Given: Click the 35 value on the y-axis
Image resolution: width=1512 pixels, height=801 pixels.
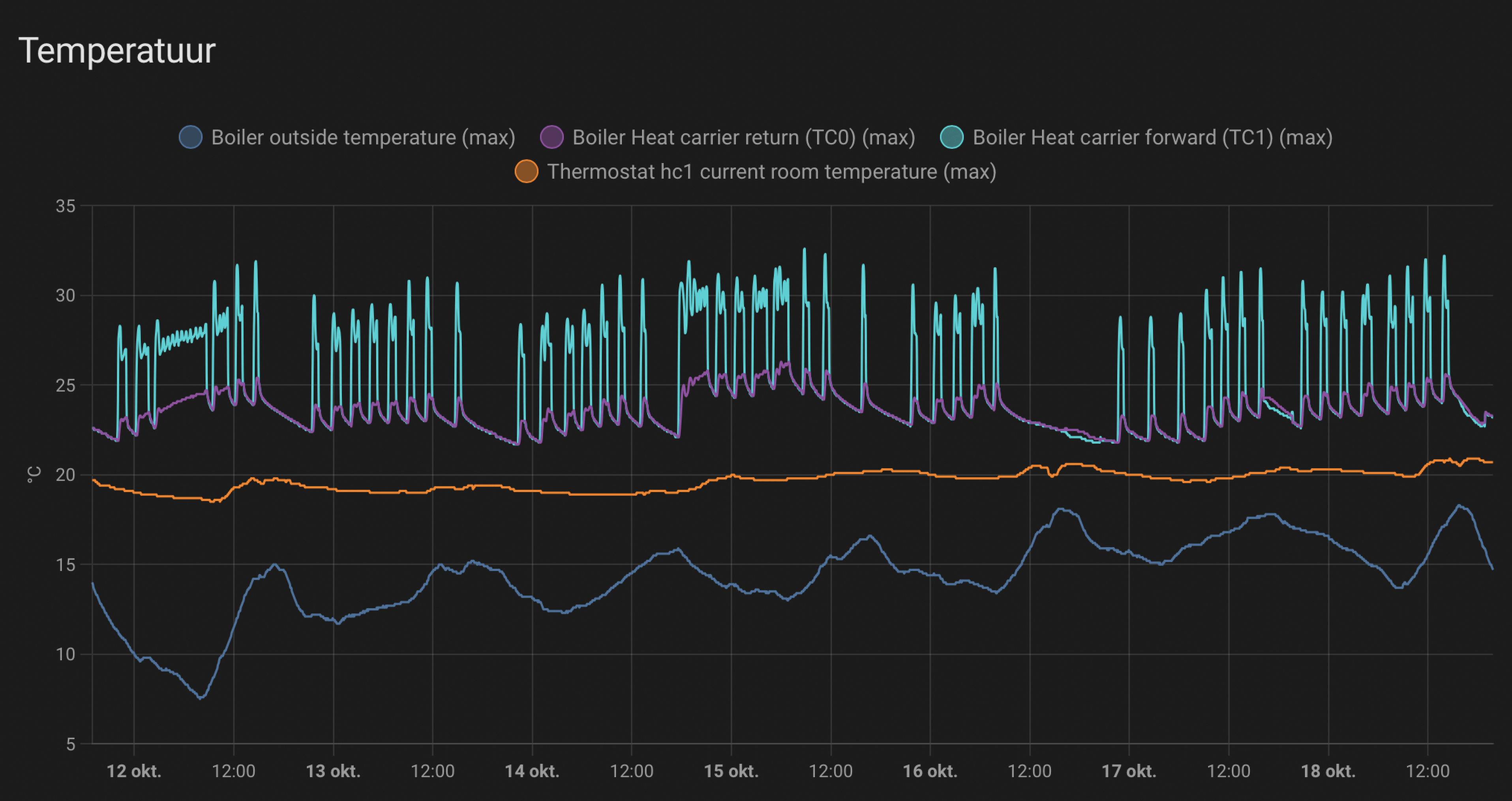Looking at the screenshot, I should coord(65,206).
